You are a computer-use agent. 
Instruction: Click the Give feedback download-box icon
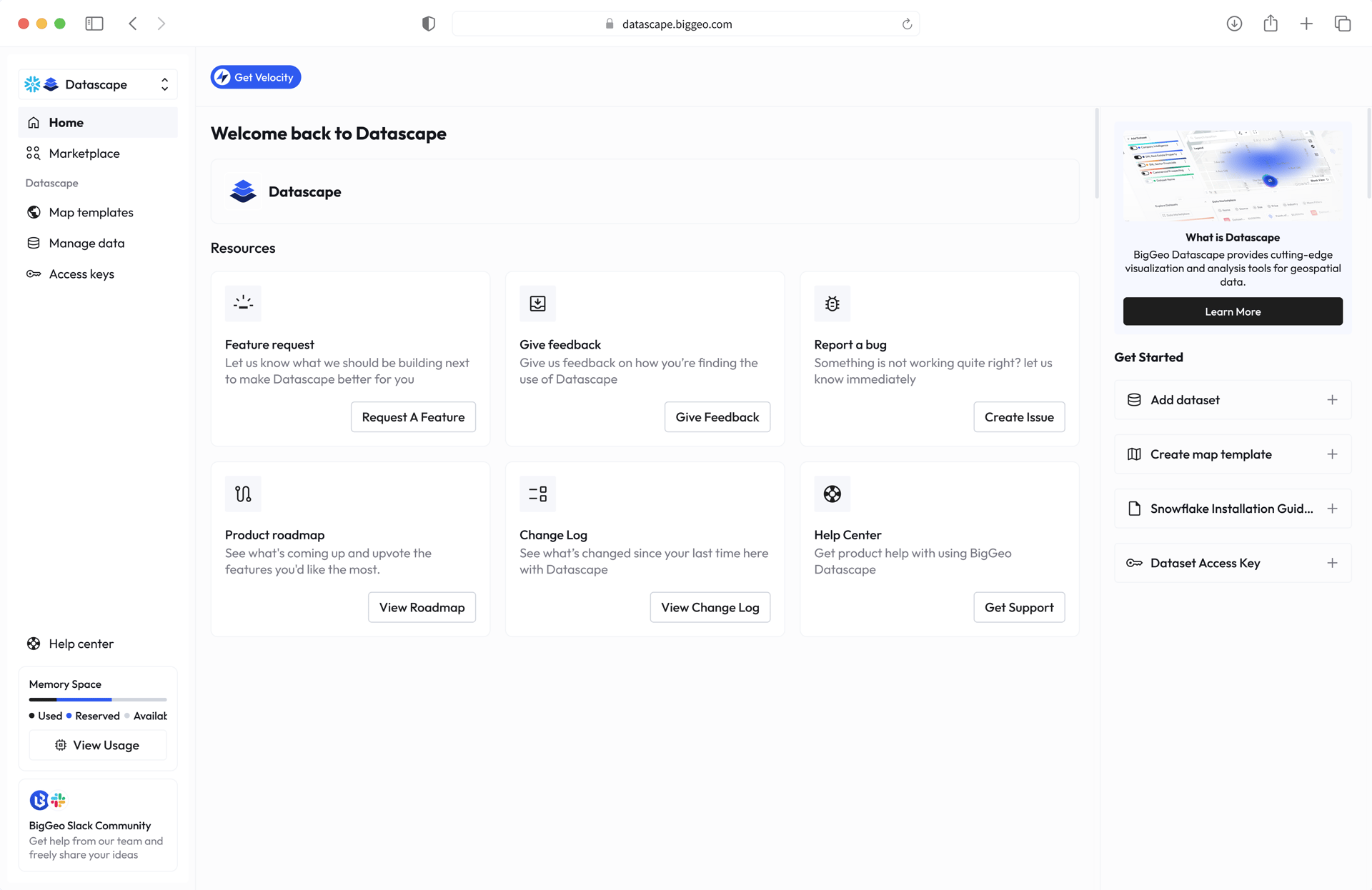pyautogui.click(x=537, y=304)
